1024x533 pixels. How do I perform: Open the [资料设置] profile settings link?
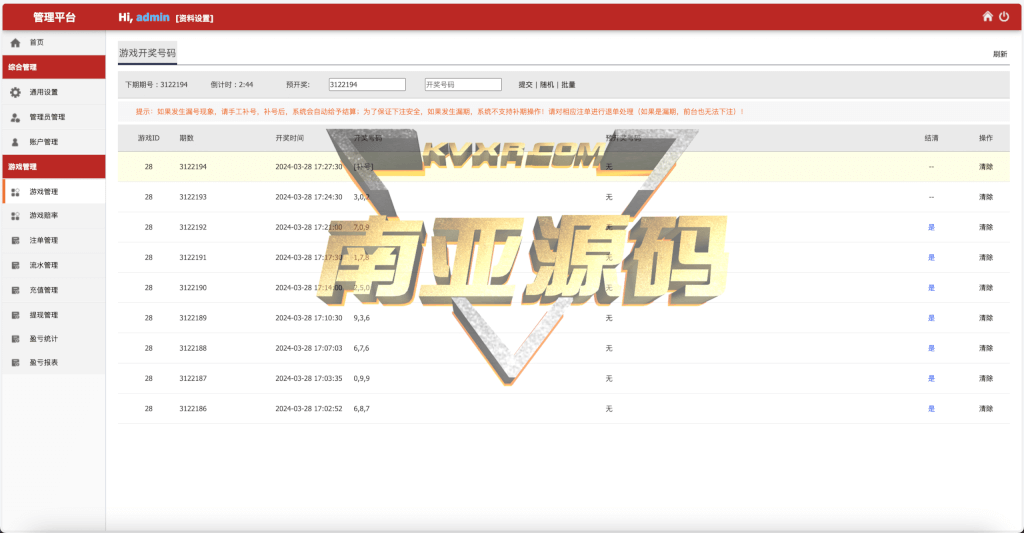point(195,18)
